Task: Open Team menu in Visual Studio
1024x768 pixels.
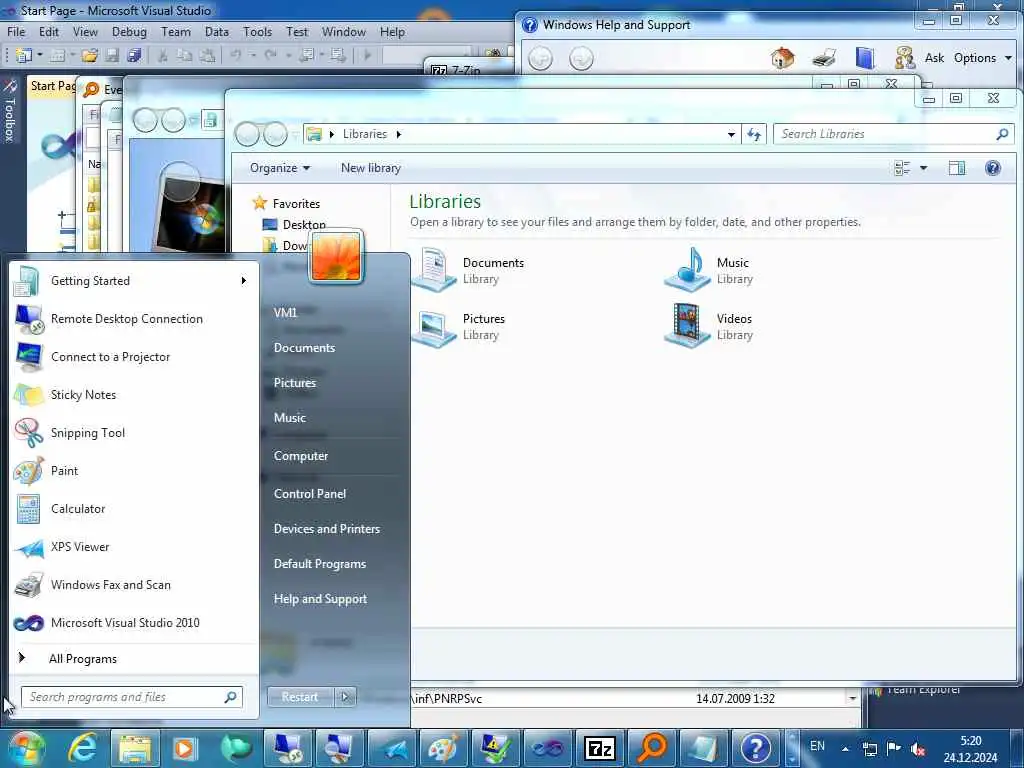Action: click(x=176, y=32)
